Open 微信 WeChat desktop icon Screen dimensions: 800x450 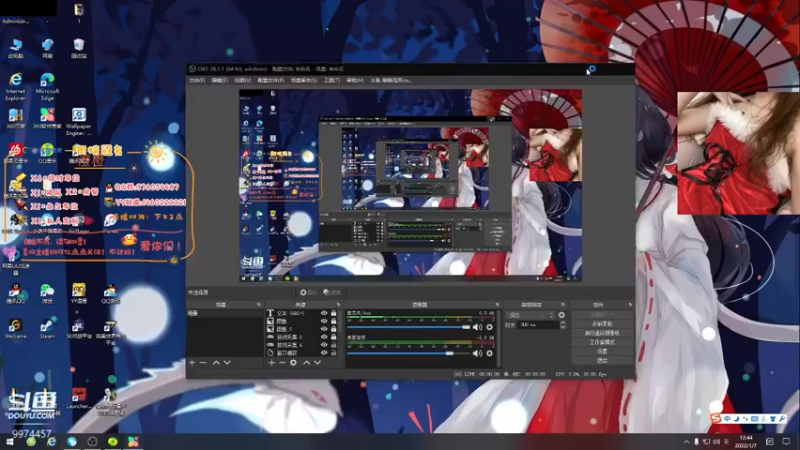[47, 294]
